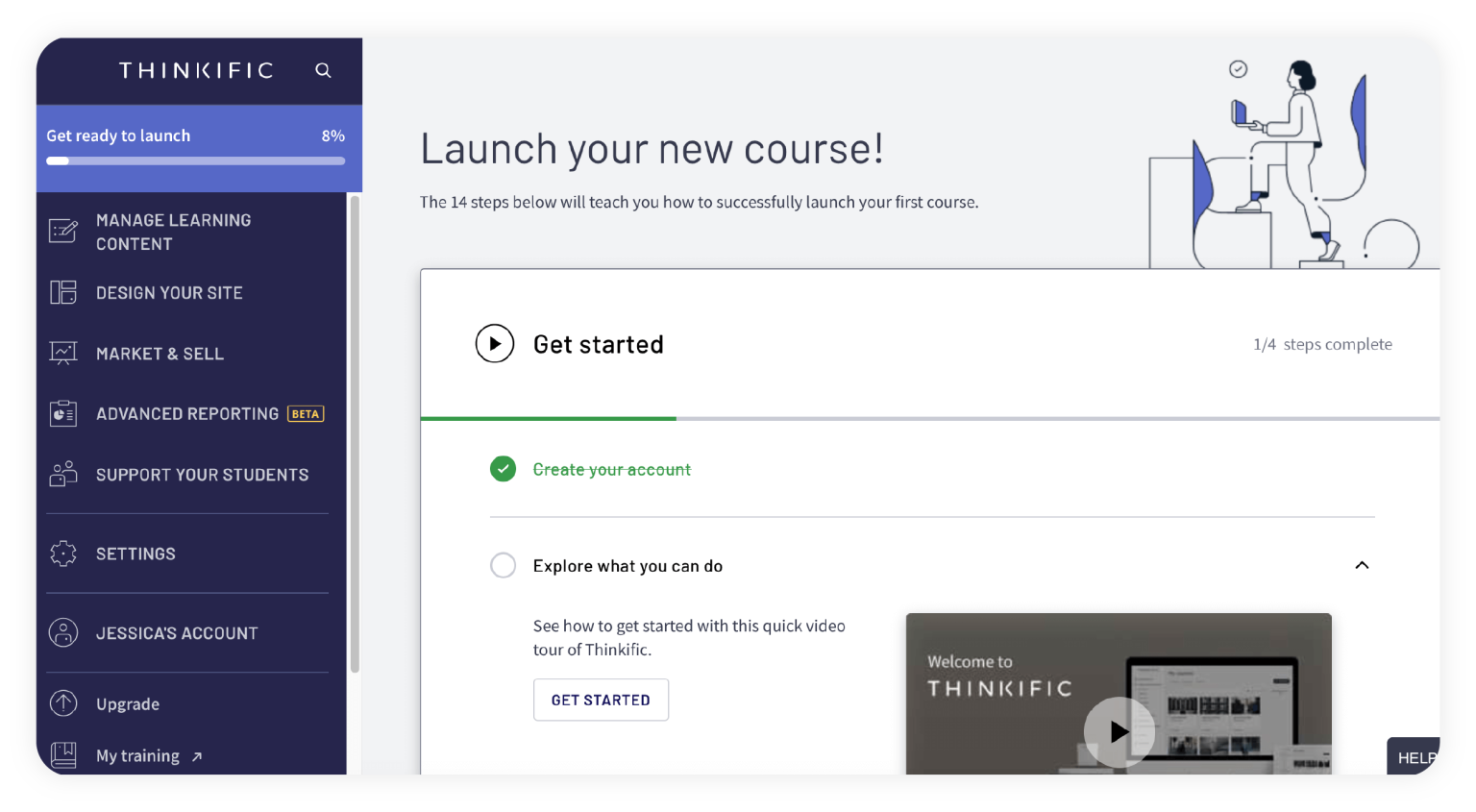Open My Training with the book icon

[x=62, y=755]
